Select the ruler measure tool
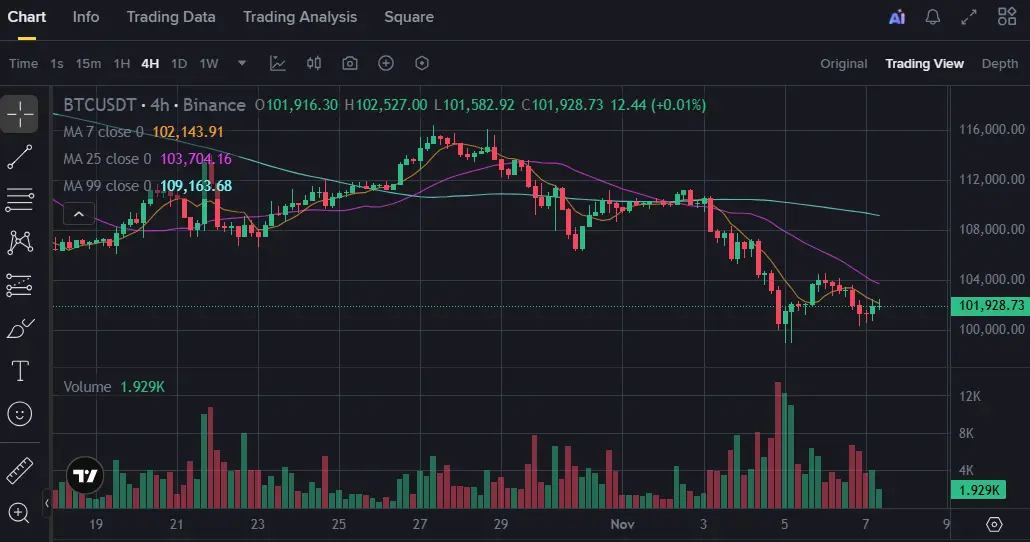 [x=20, y=471]
